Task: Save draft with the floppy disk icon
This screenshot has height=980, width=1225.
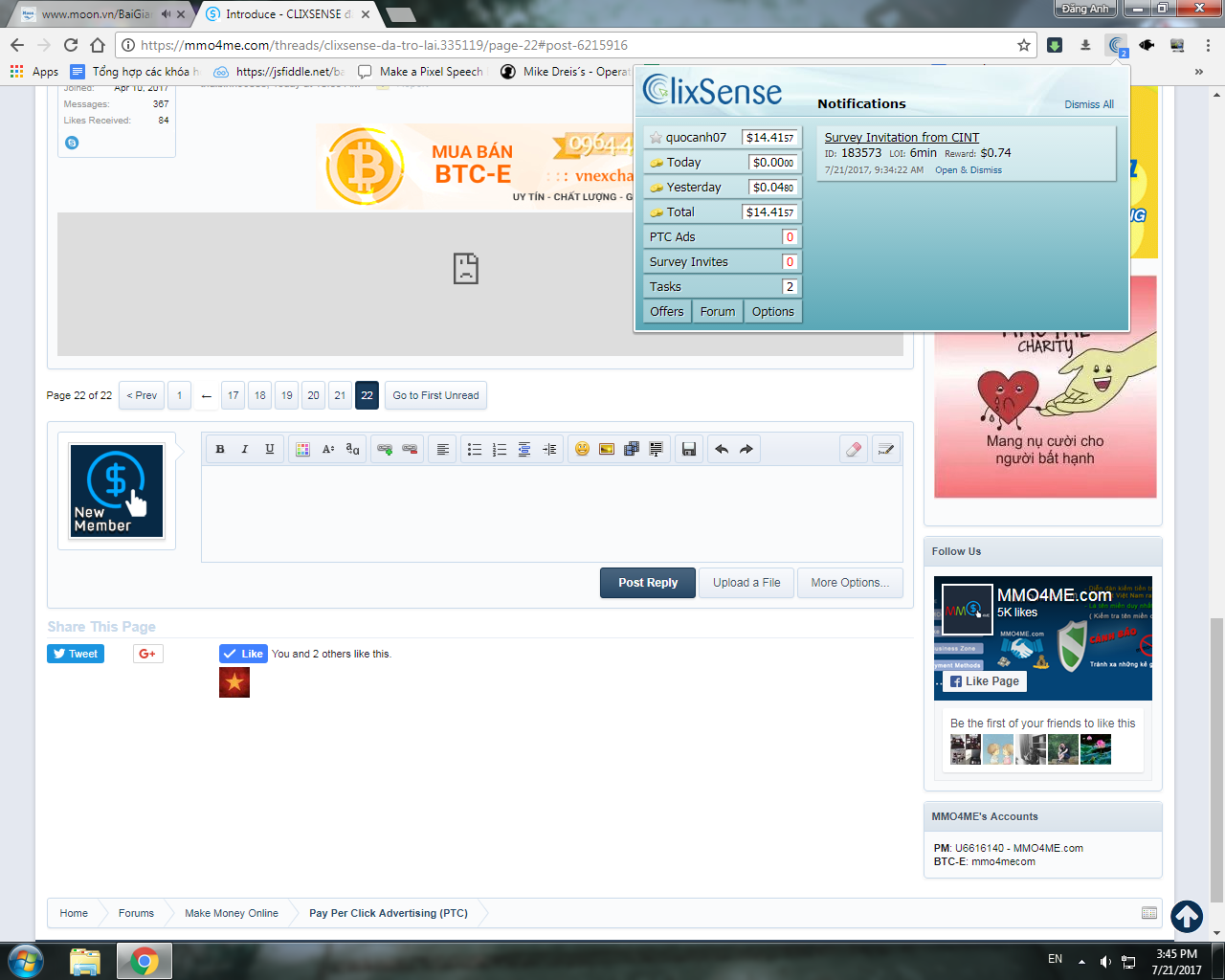Action: [x=689, y=449]
